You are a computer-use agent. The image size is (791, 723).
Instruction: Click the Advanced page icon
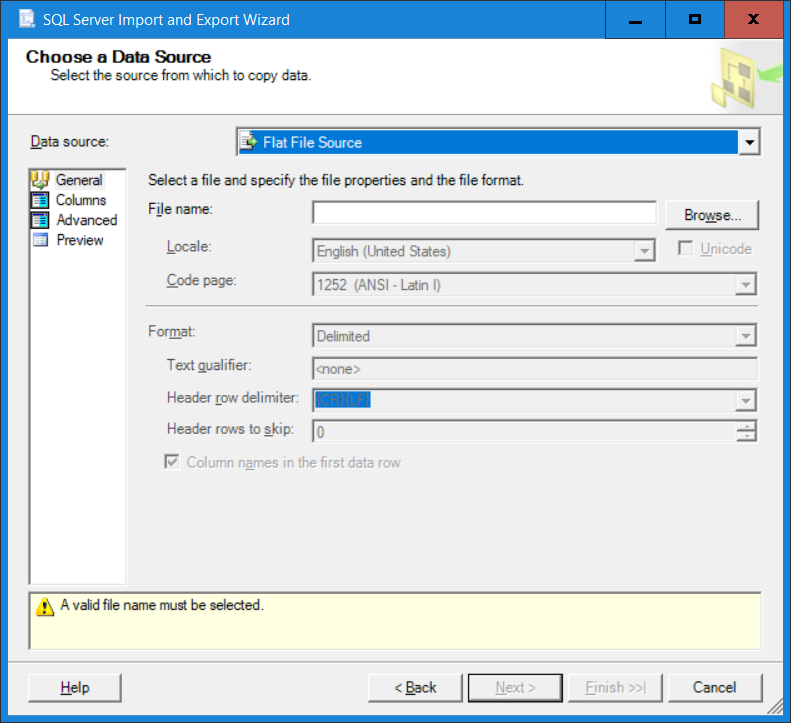(x=40, y=220)
